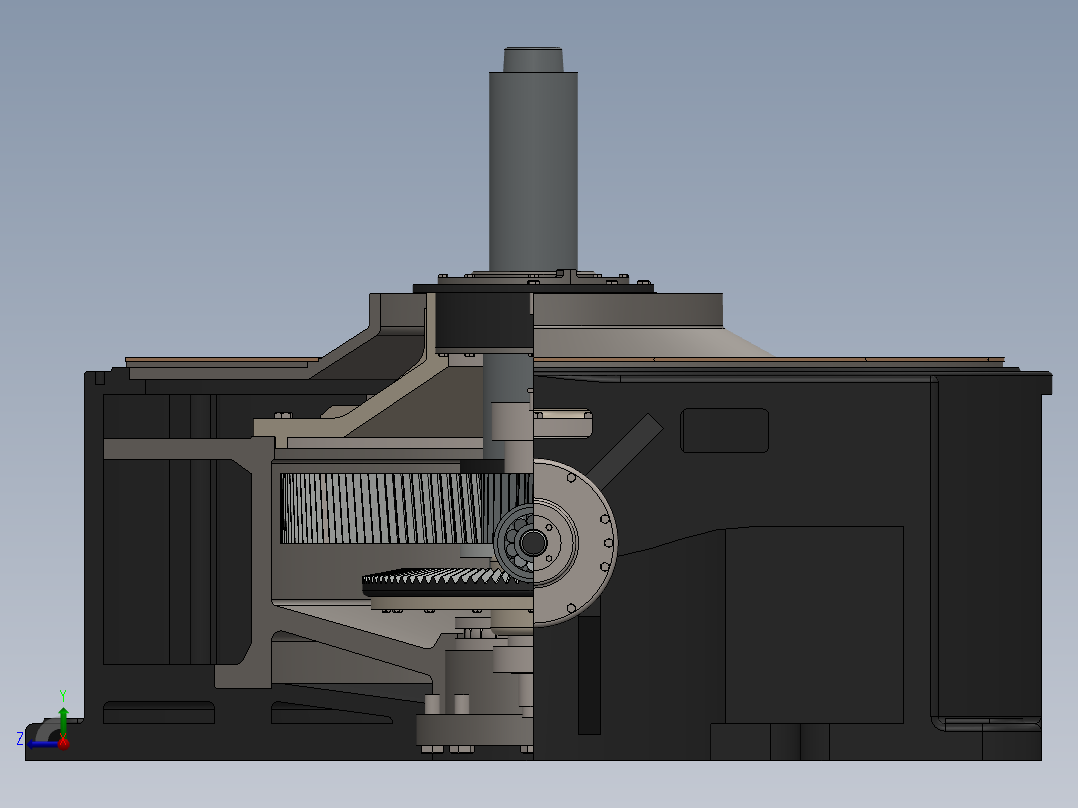Select the tall vertical shaft cylinder on top
This screenshot has width=1078, height=808.
pyautogui.click(x=533, y=171)
